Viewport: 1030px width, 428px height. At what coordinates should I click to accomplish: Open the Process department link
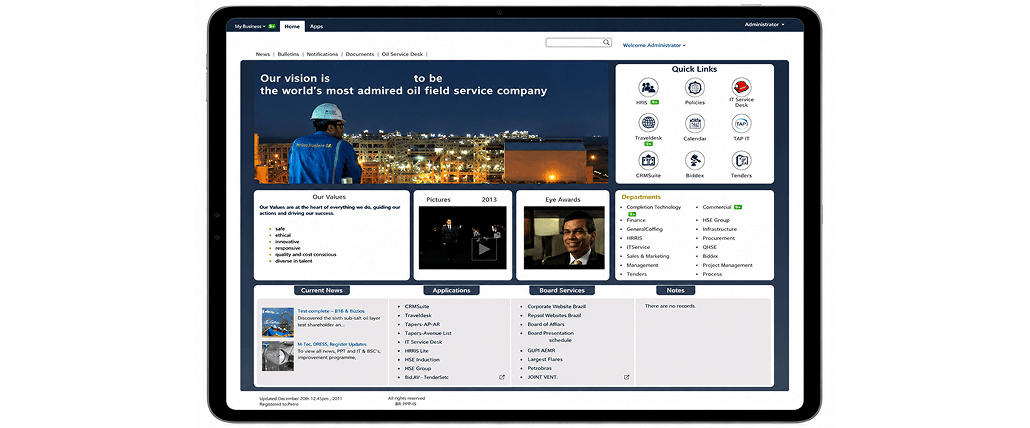pos(712,274)
